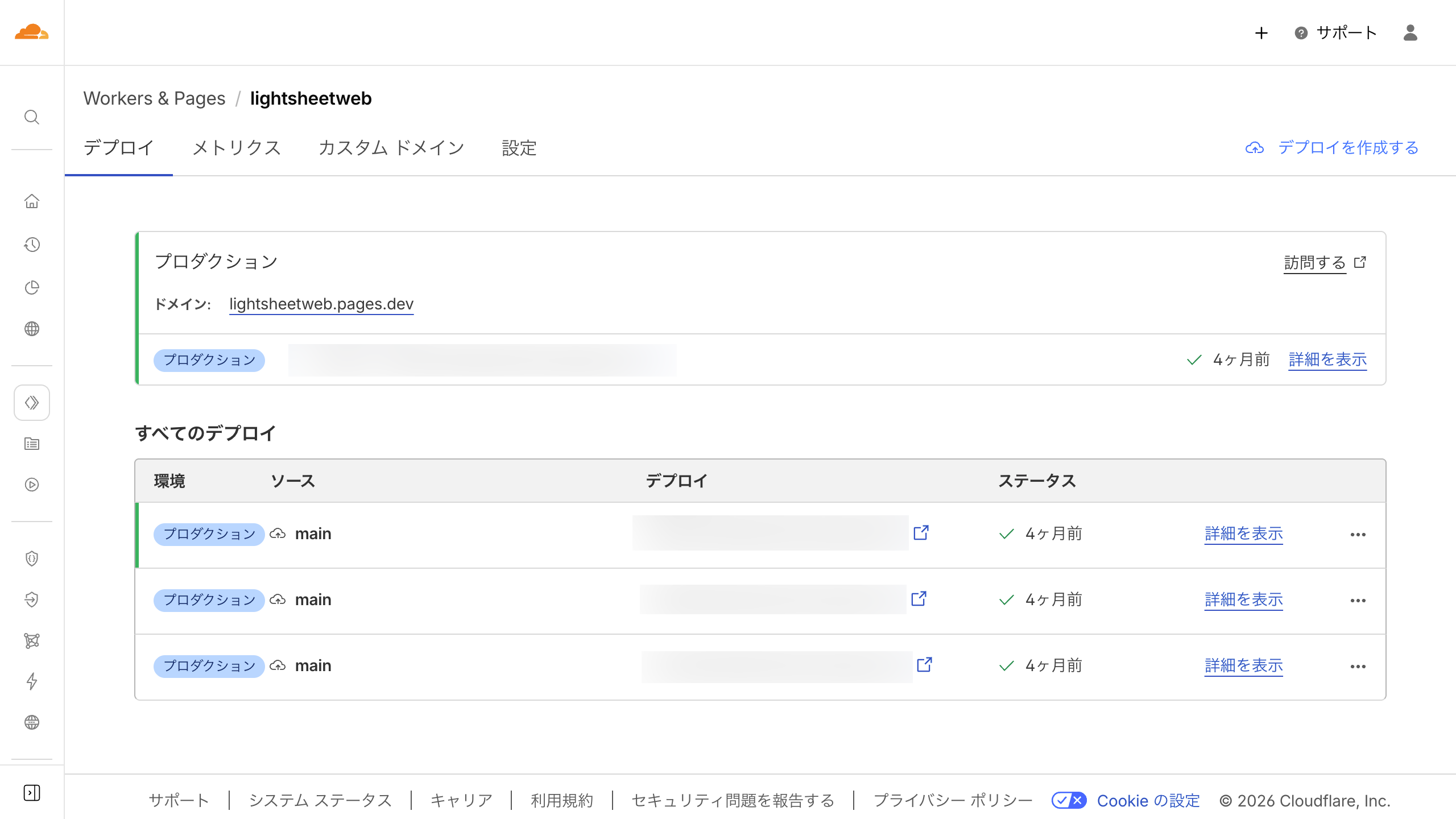Select the Cloudflare home logo
1456x819 pixels.
[x=32, y=32]
